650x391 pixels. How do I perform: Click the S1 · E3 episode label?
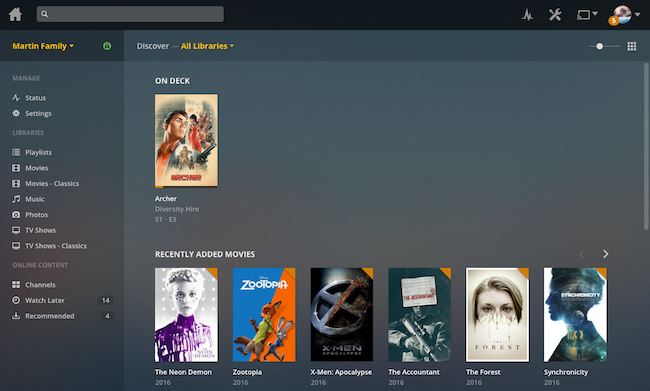tap(165, 219)
